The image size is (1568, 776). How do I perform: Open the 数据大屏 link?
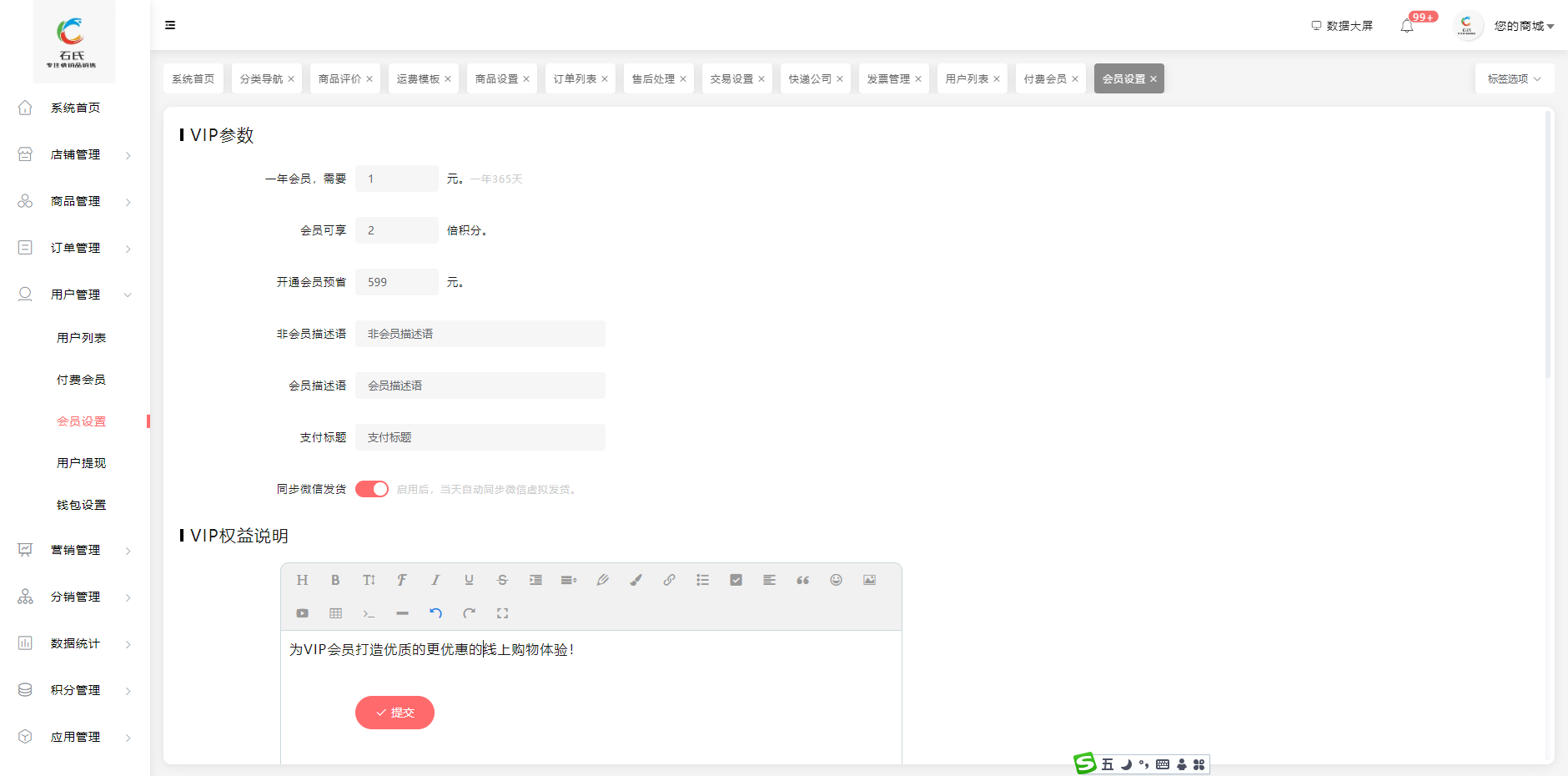click(1342, 26)
